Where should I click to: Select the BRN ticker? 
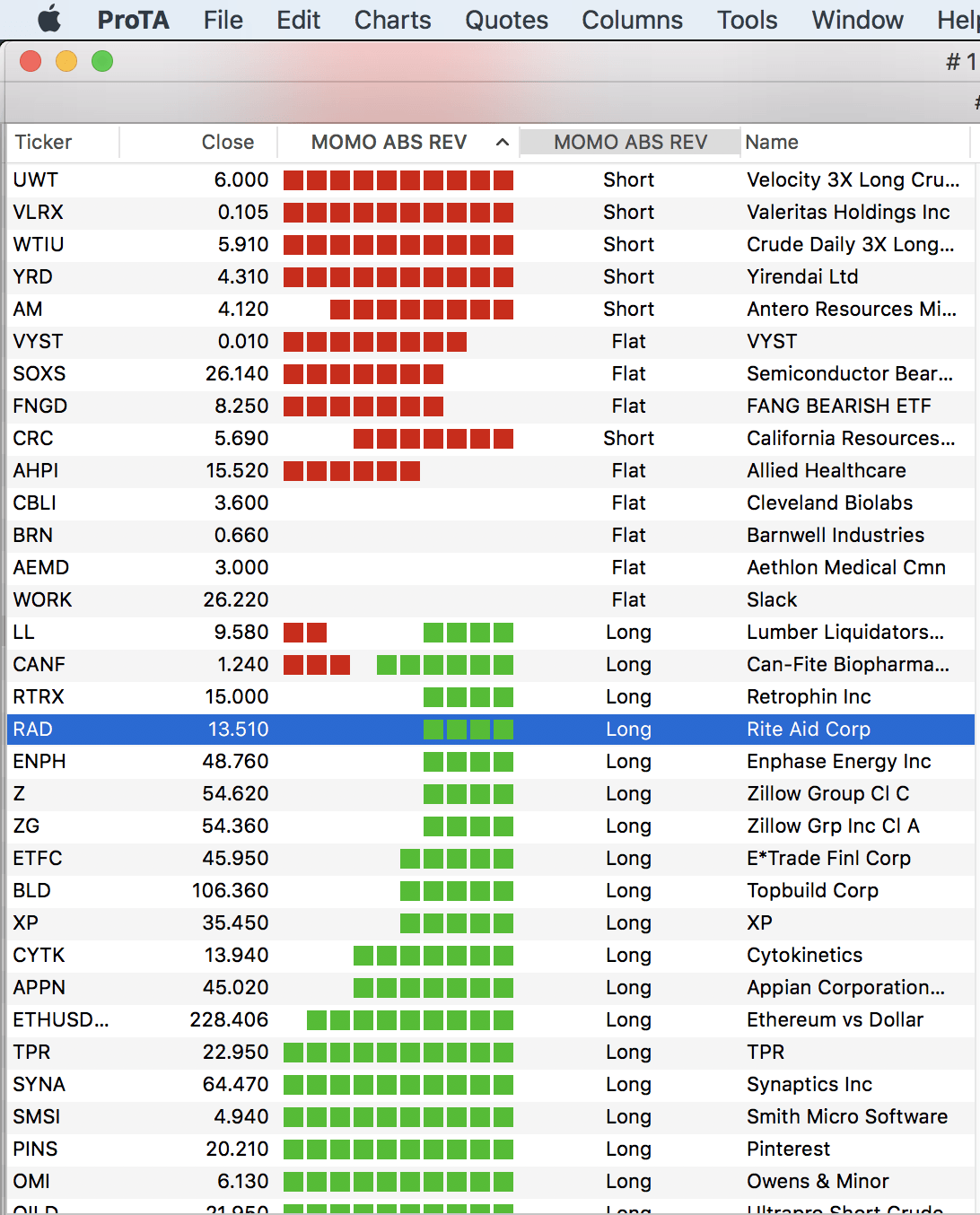[x=32, y=535]
